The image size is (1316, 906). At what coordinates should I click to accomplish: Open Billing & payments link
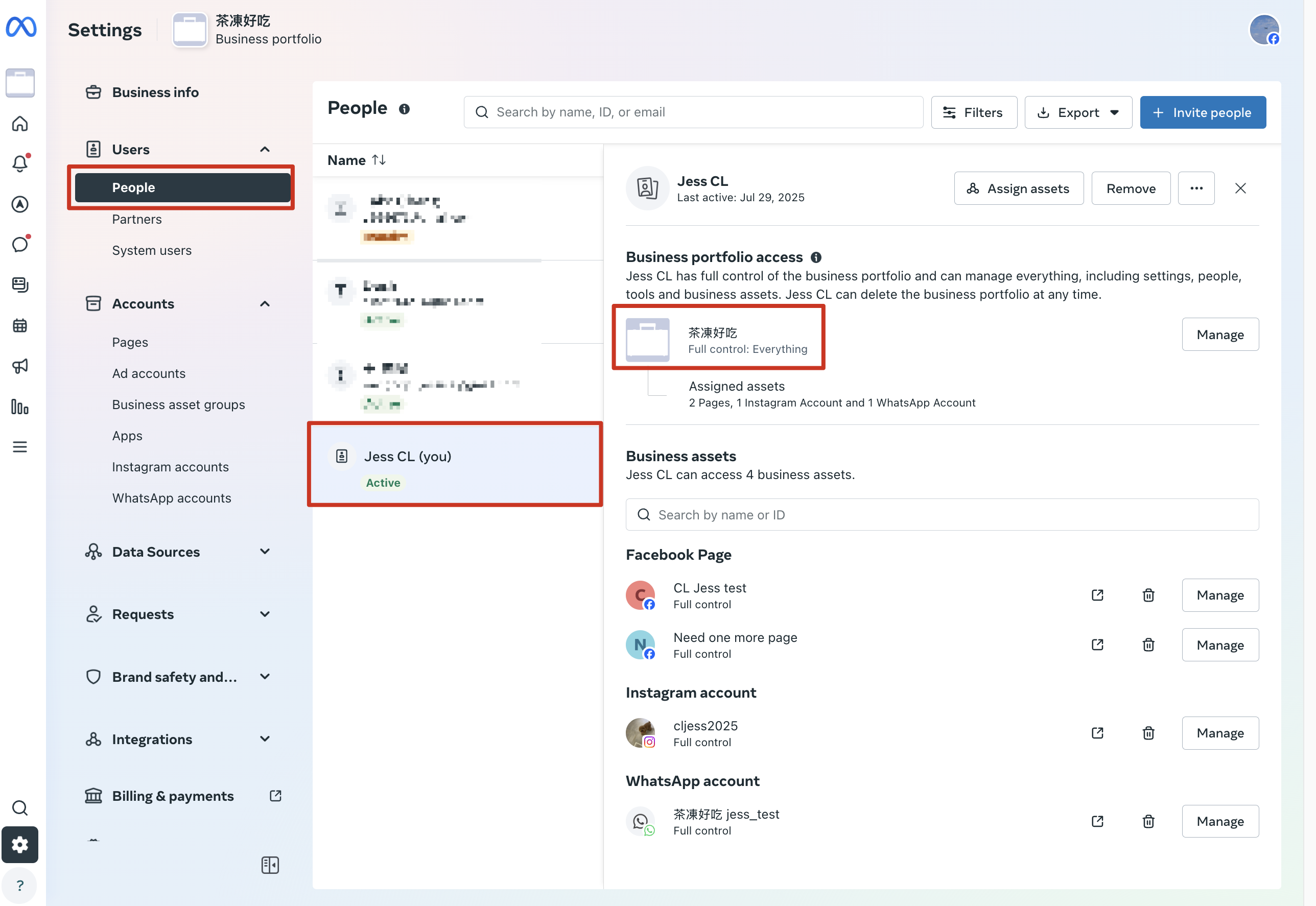(183, 796)
